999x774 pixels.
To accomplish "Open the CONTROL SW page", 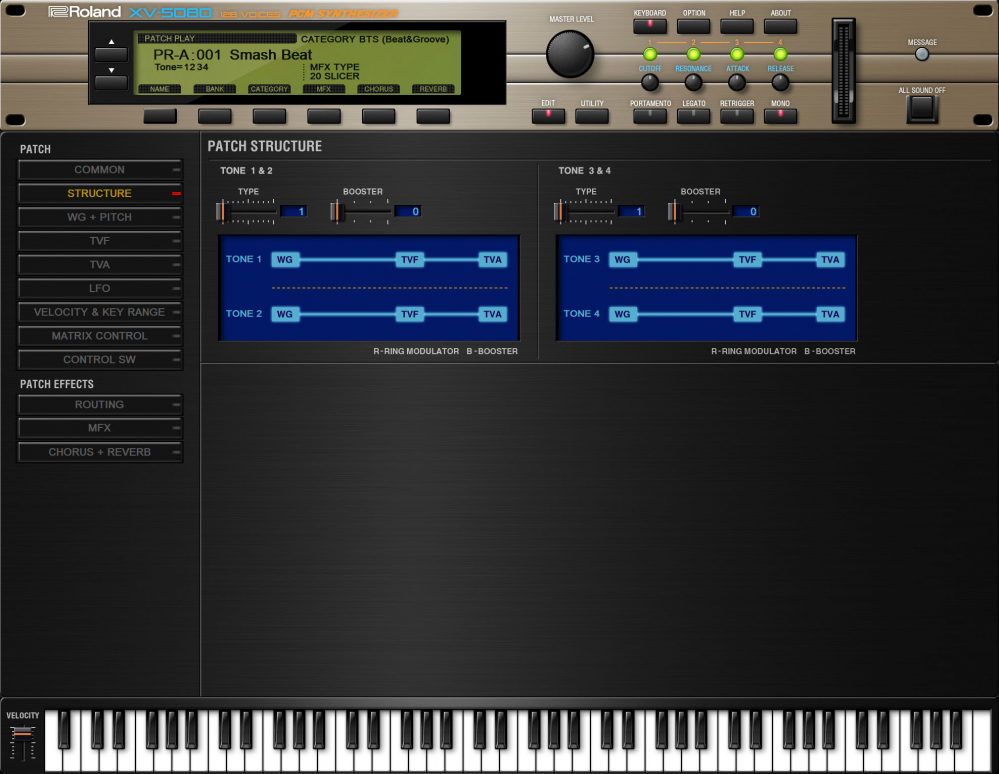I will pyautogui.click(x=100, y=359).
